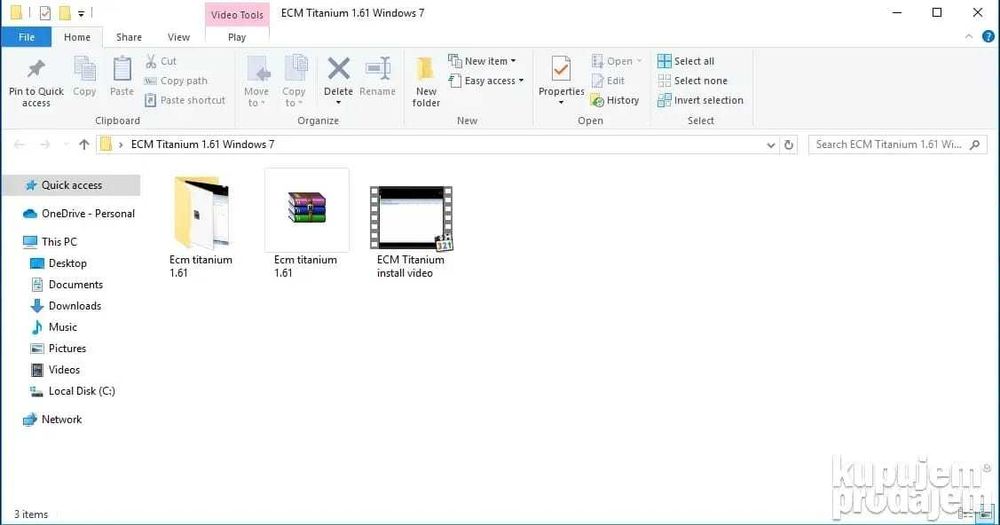Image resolution: width=1000 pixels, height=525 pixels.
Task: Click the Delete X icon
Action: (x=339, y=69)
